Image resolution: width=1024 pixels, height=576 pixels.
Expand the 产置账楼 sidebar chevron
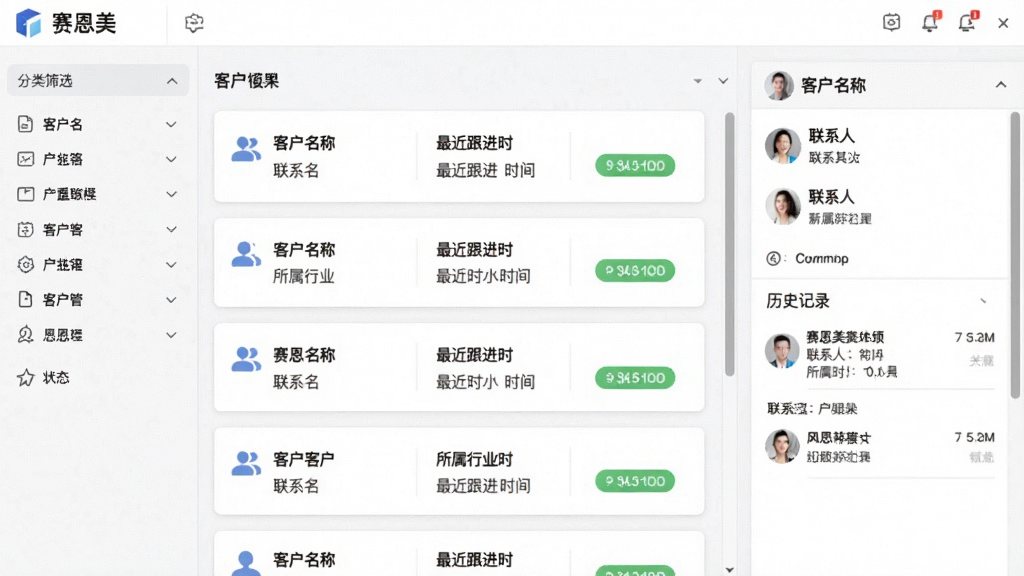click(x=171, y=194)
